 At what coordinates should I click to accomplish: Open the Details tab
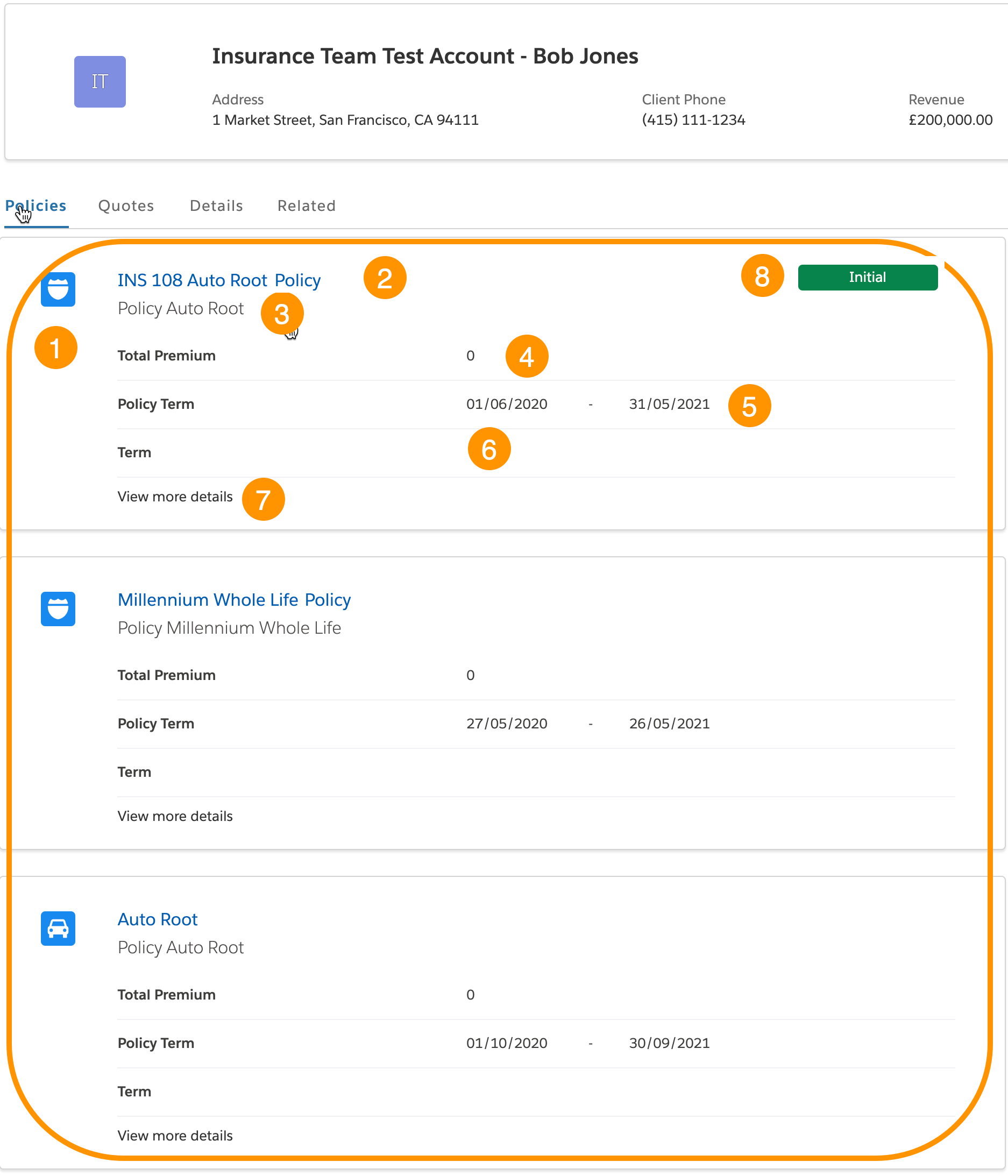coord(216,206)
